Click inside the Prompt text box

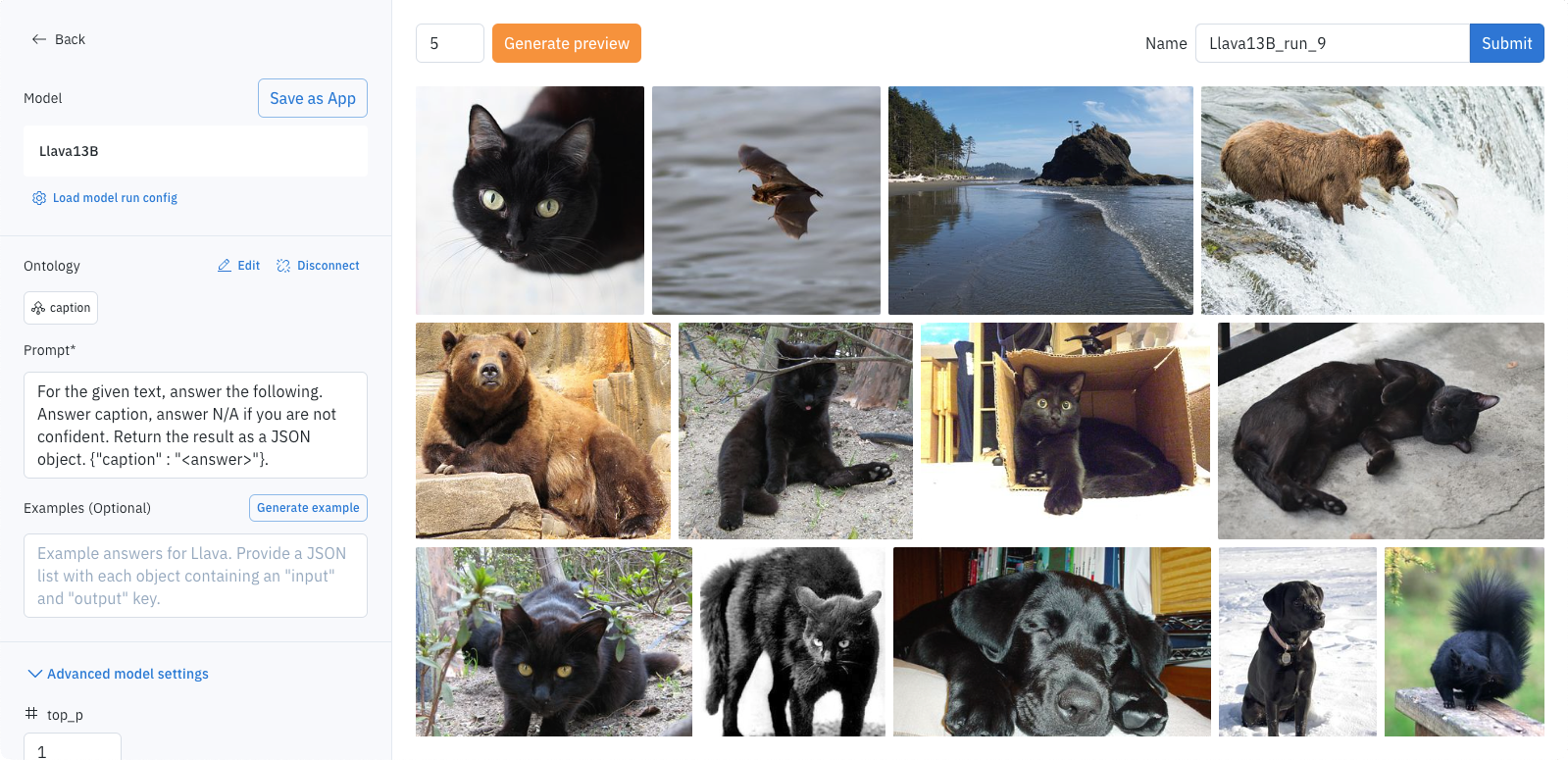[x=195, y=425]
